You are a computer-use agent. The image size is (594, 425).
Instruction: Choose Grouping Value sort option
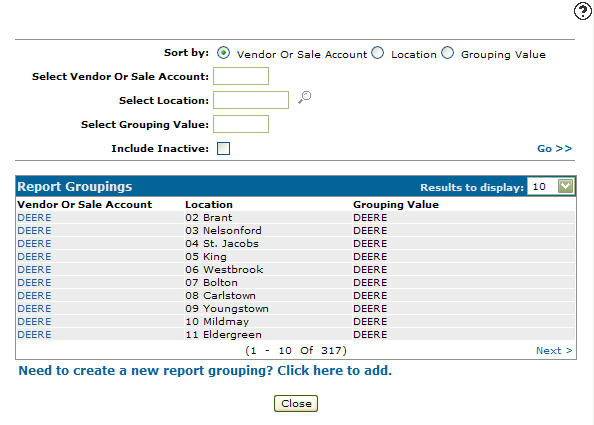tap(447, 53)
